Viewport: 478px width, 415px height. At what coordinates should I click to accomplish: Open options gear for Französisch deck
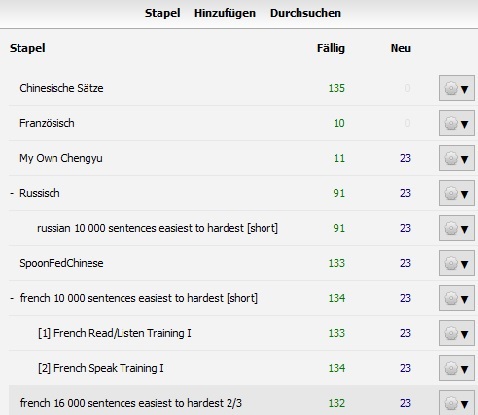[457, 123]
